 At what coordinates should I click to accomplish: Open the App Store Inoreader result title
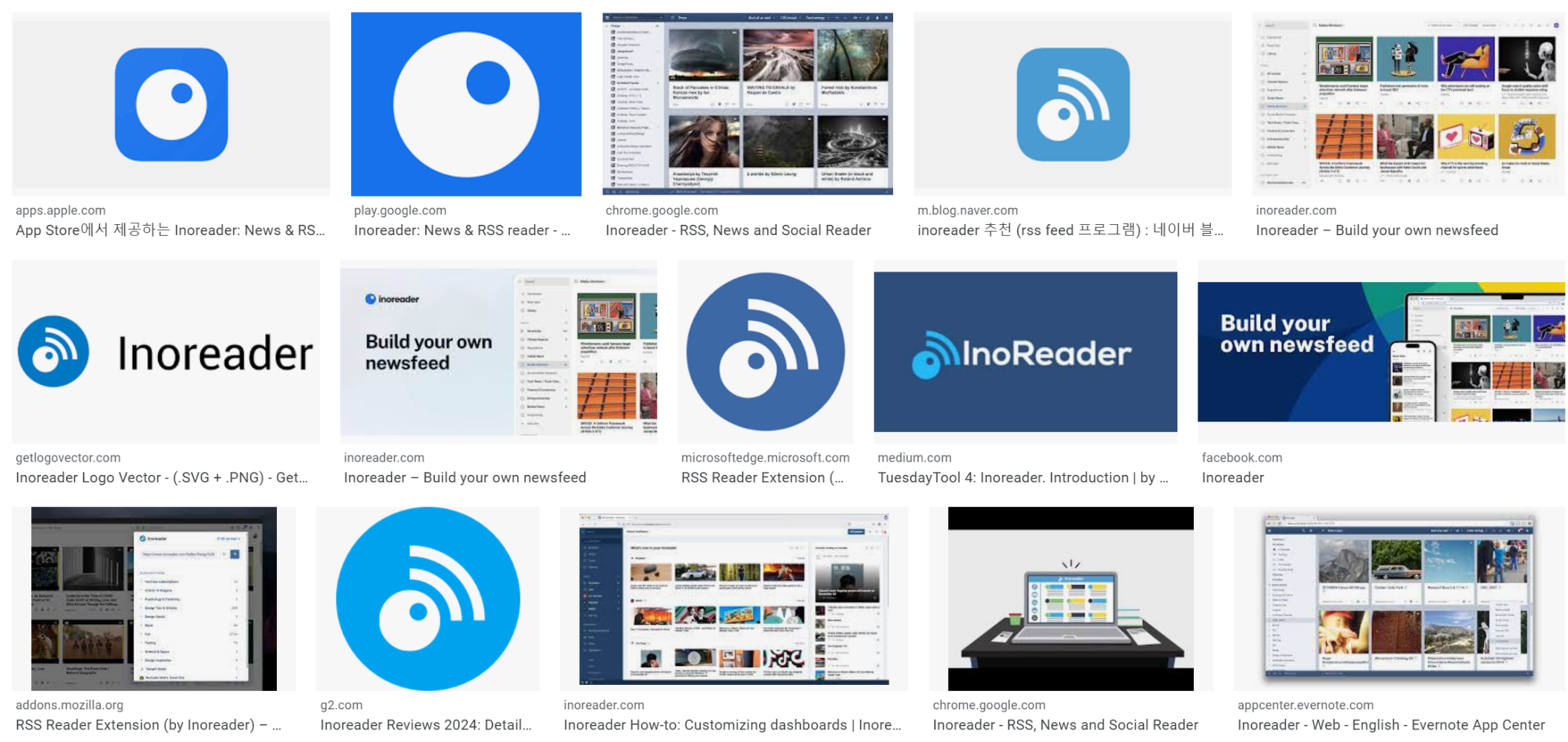click(170, 231)
